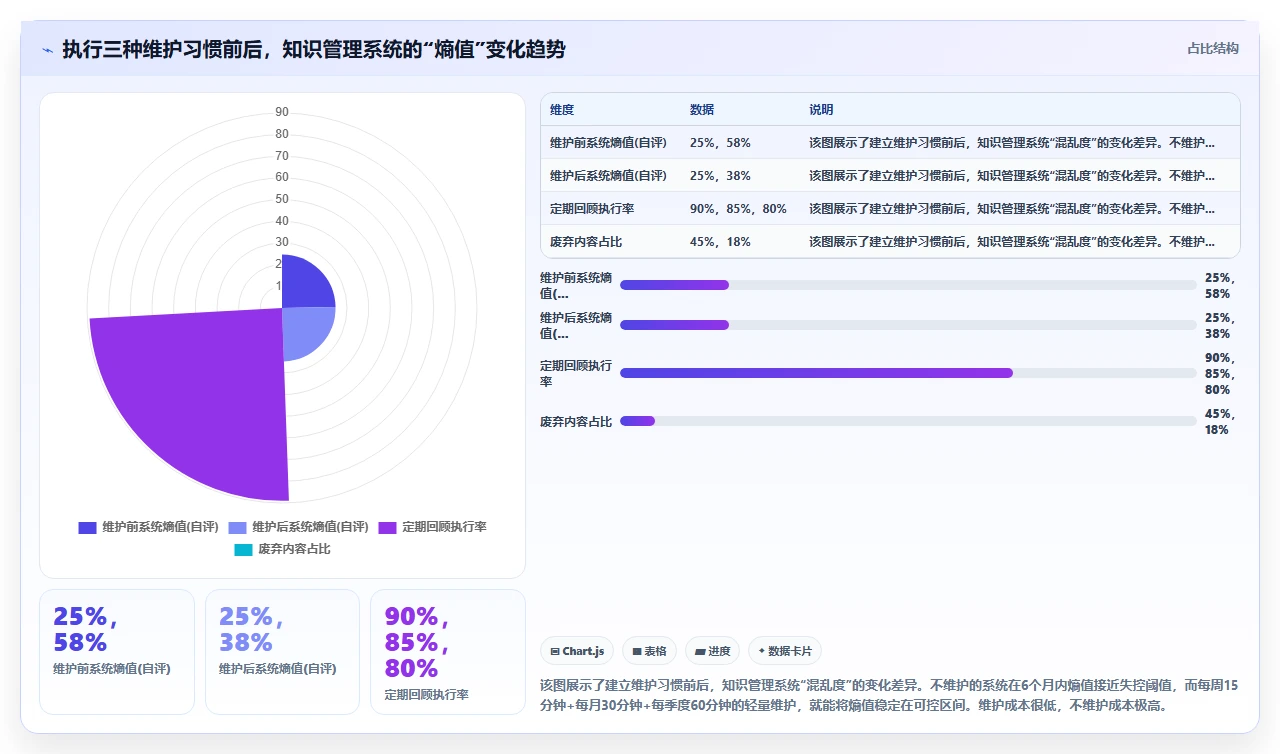1280x754 pixels.
Task: Click the 占比结构 label at top right
Action: point(1213,48)
